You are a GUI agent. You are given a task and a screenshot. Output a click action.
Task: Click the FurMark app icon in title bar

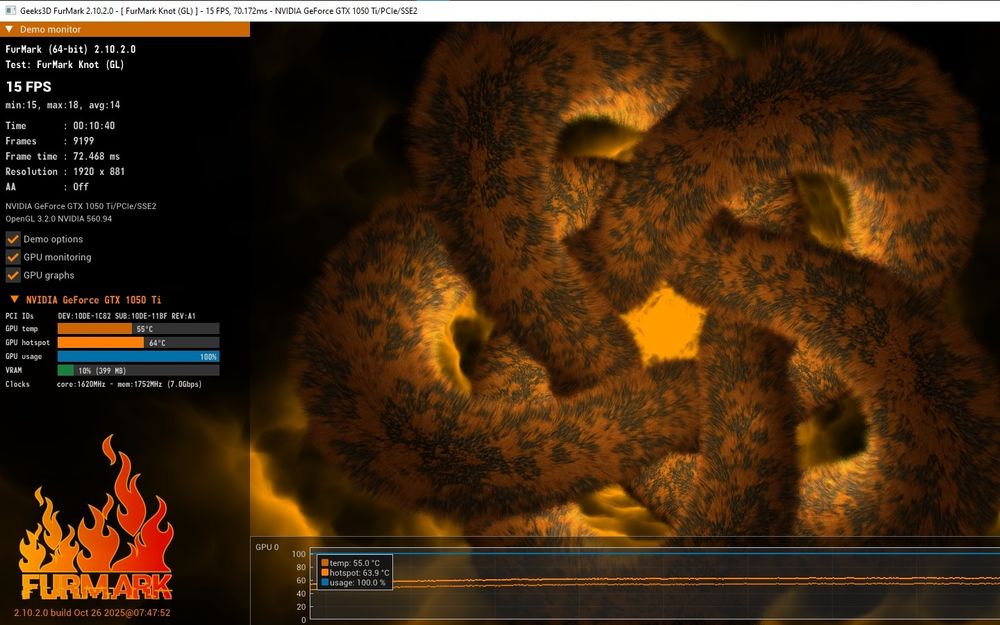point(10,10)
